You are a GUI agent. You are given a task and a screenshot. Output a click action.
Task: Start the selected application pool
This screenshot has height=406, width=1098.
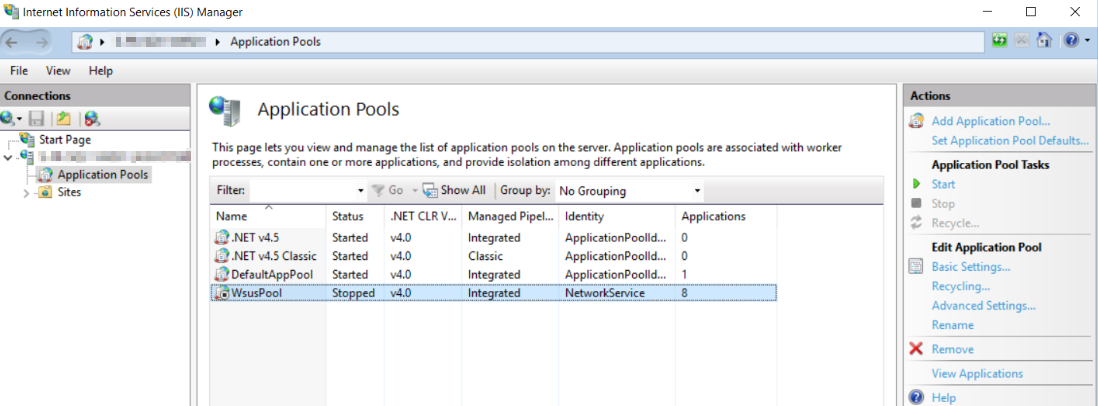click(943, 184)
